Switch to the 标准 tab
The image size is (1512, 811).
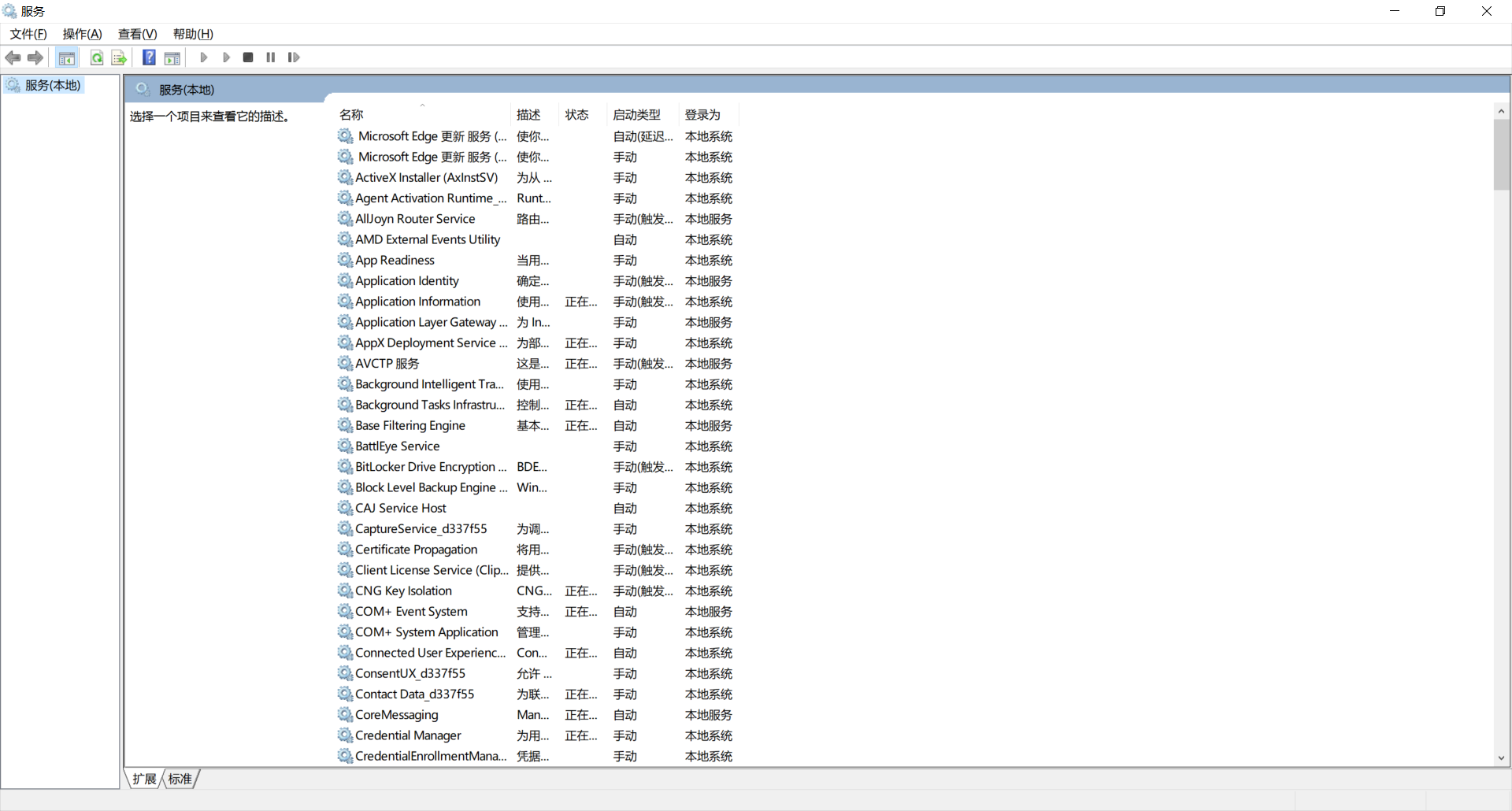(180, 779)
